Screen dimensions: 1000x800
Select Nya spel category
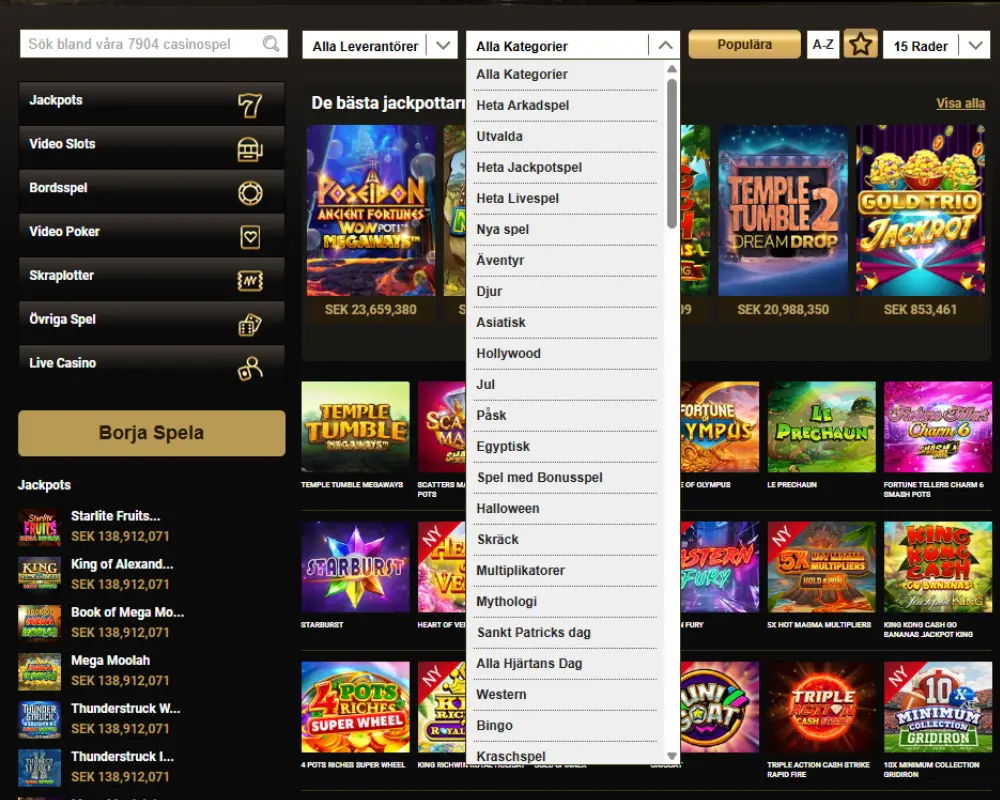[x=565, y=230]
